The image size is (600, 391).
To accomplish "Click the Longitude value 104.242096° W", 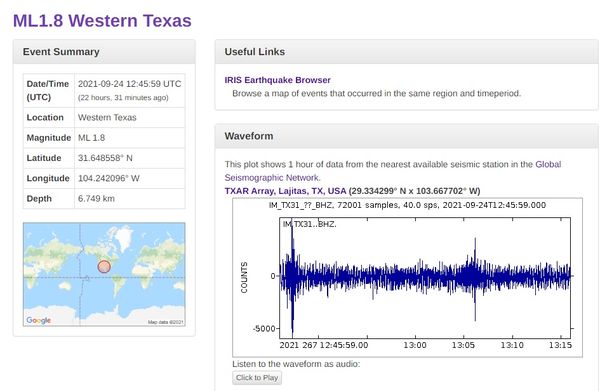I will [x=109, y=178].
